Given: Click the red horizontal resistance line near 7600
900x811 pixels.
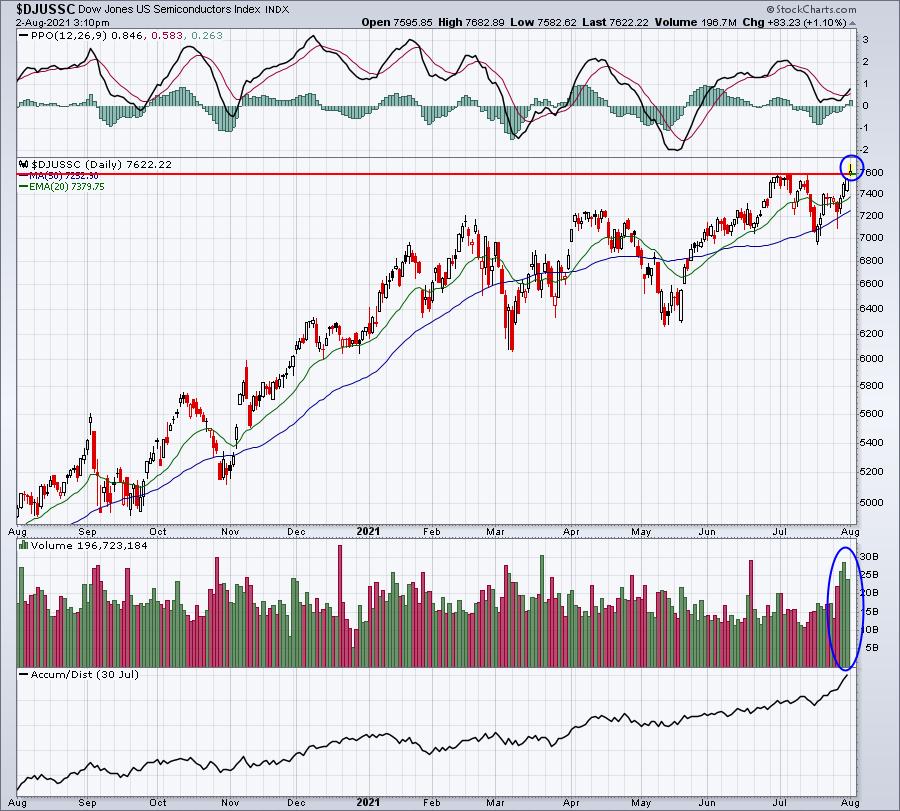Looking at the screenshot, I should point(430,173).
